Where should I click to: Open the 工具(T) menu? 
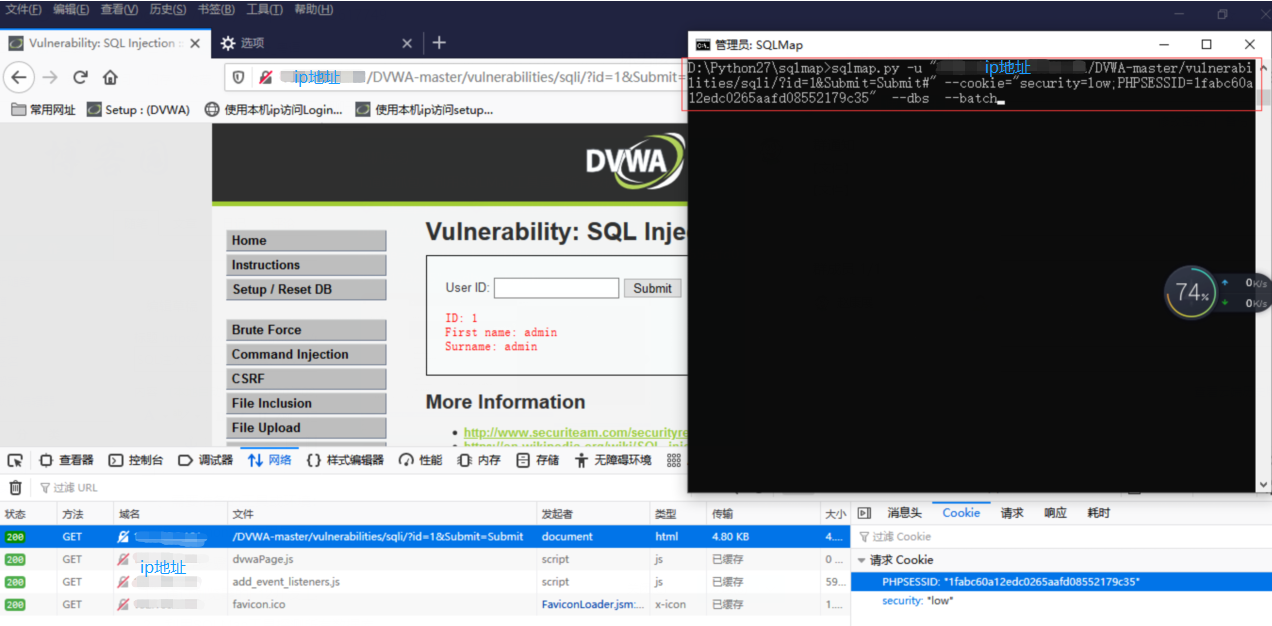click(x=264, y=9)
